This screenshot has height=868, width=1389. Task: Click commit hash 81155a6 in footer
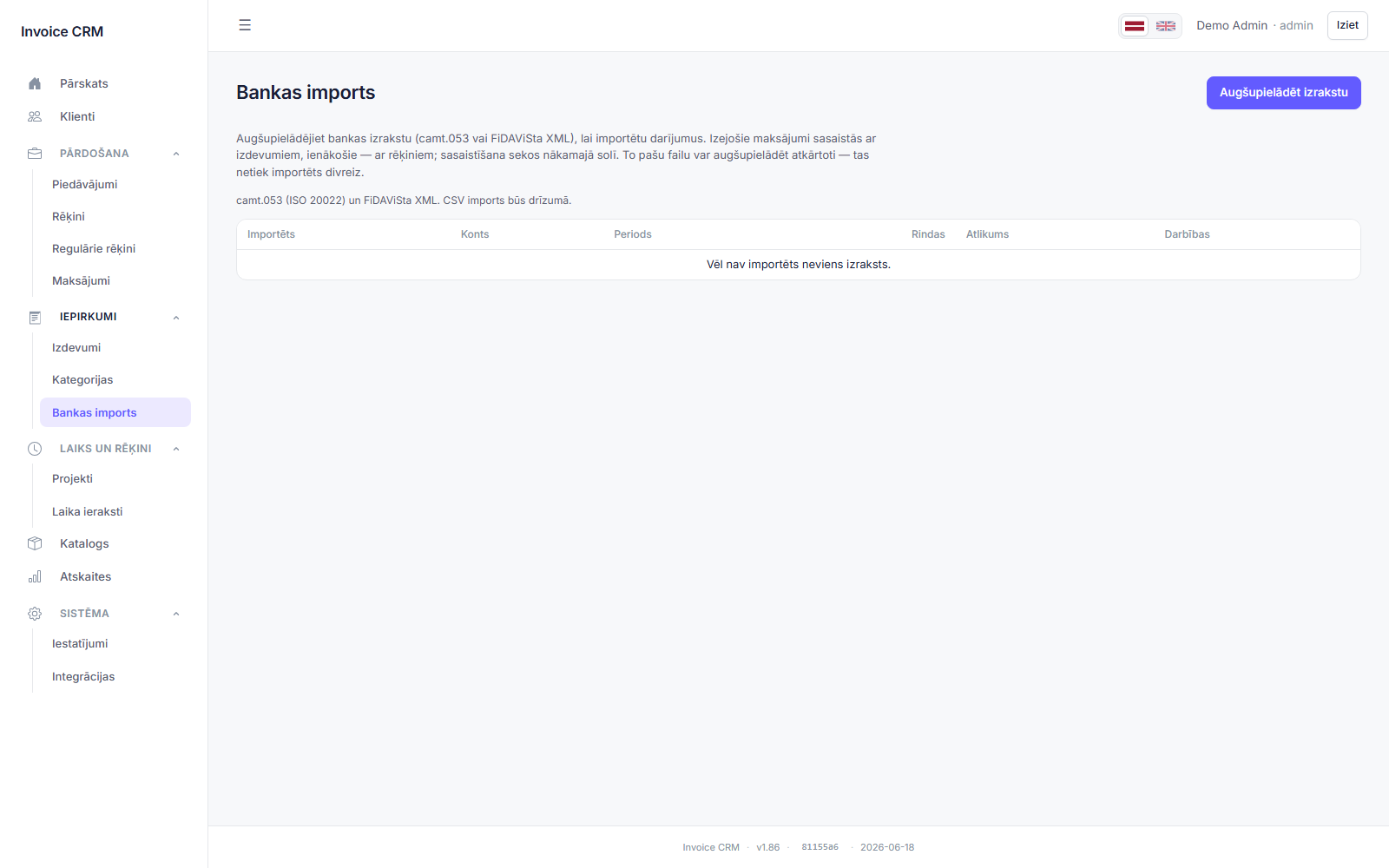[820, 847]
